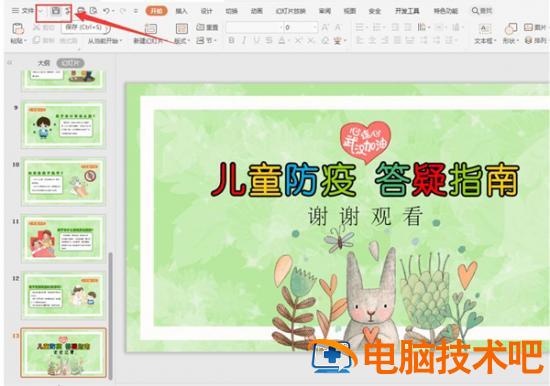Toggle Italic formatting

(244, 41)
